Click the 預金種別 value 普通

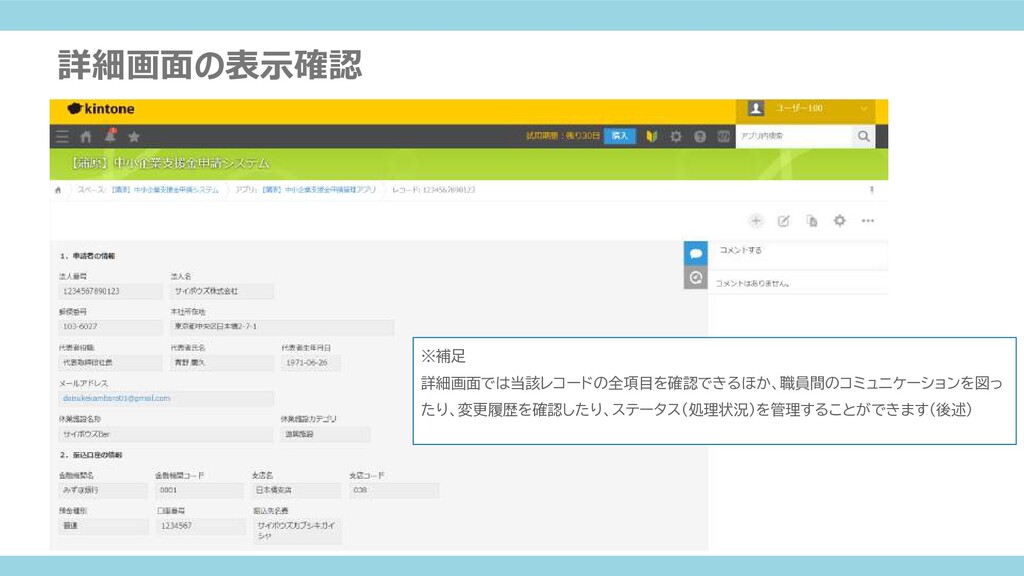tap(103, 526)
